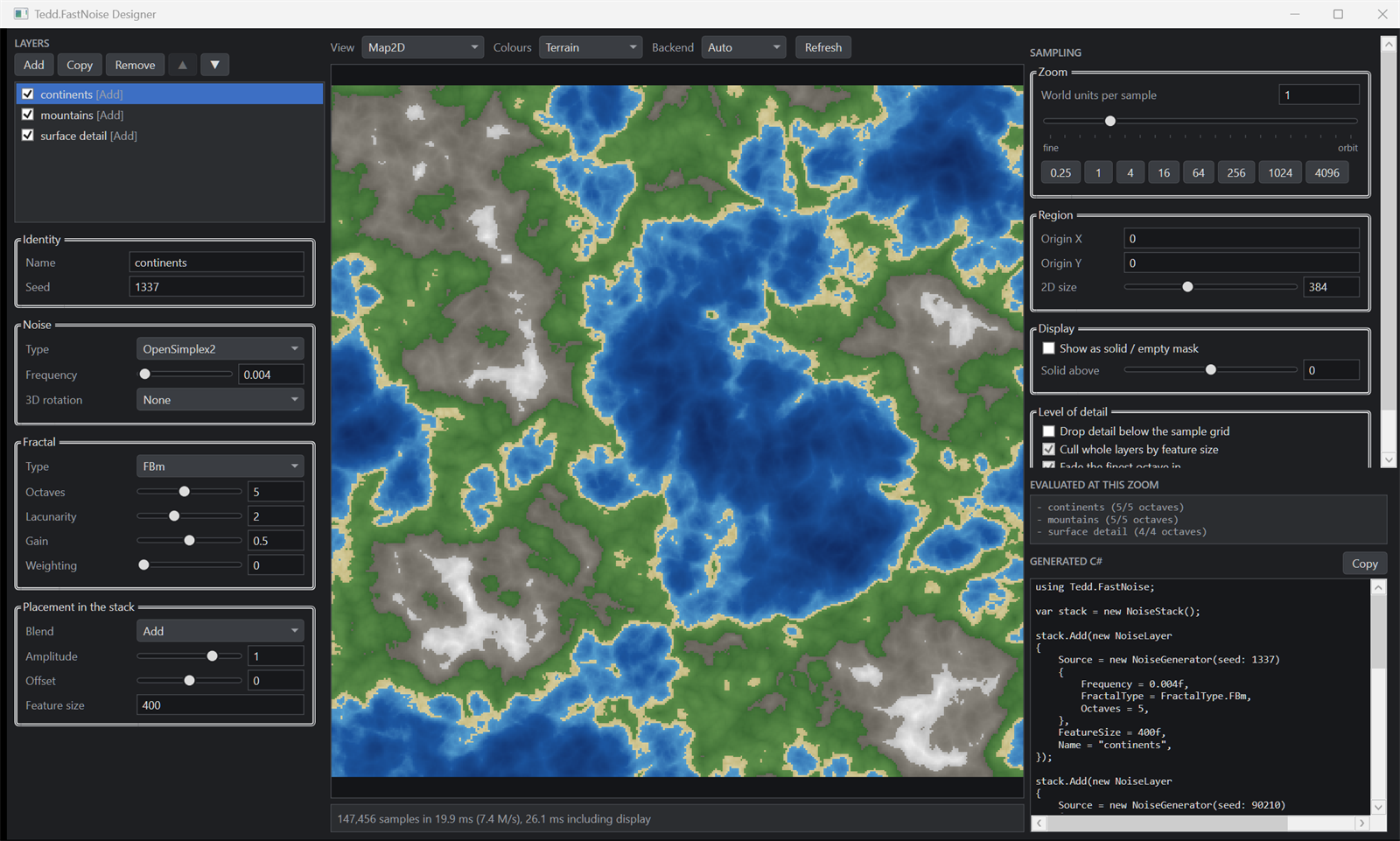Viewport: 1400px width, 841px height.
Task: Click the Copy layer button
Action: coord(80,65)
